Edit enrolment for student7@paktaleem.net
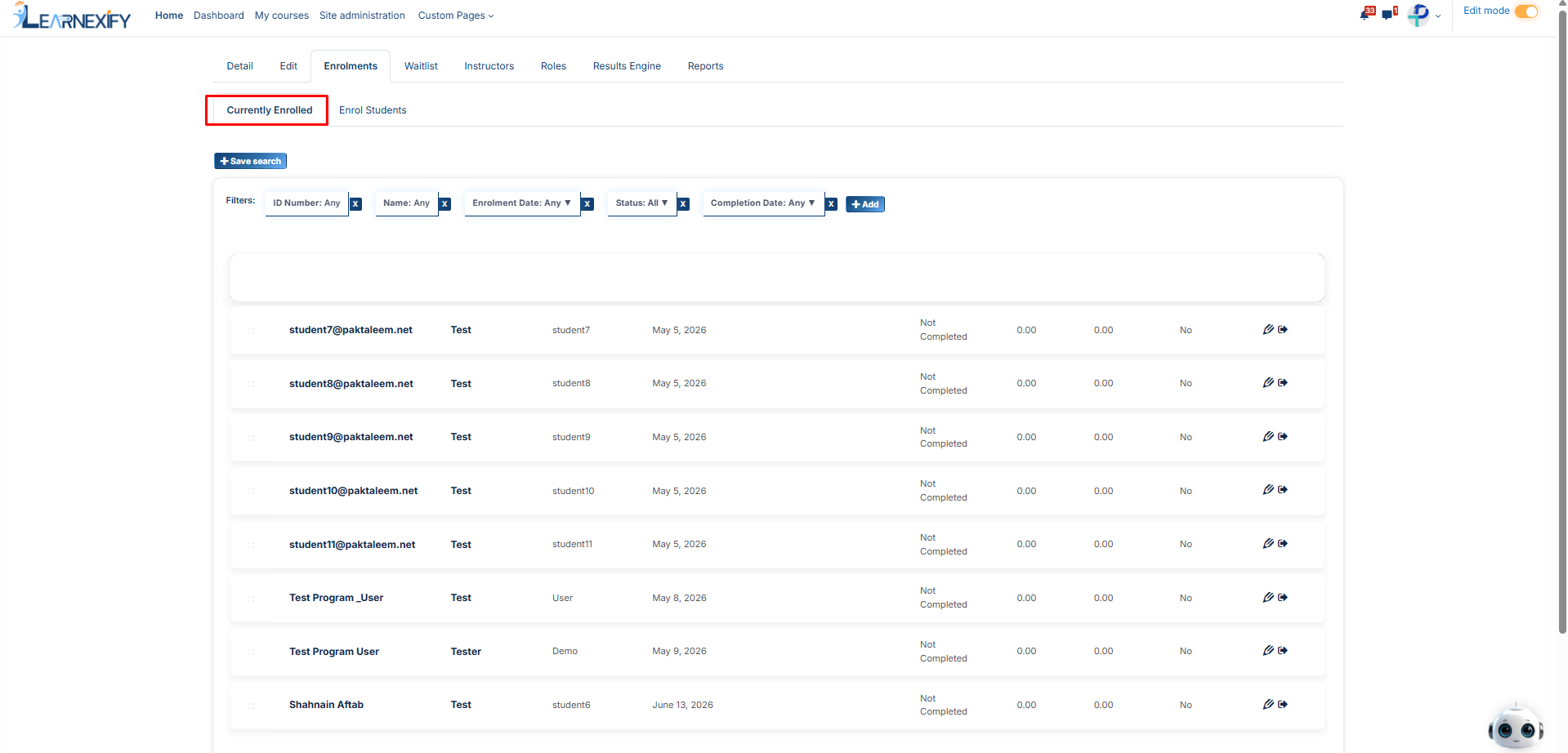 coord(1268,330)
